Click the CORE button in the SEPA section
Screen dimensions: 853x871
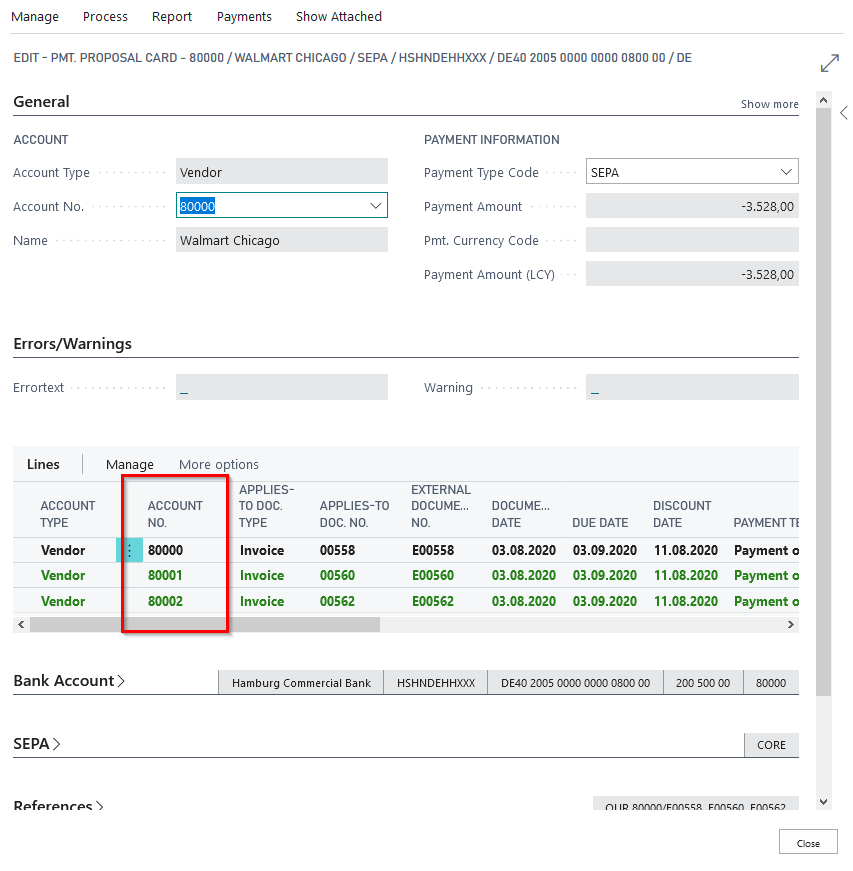(x=771, y=744)
